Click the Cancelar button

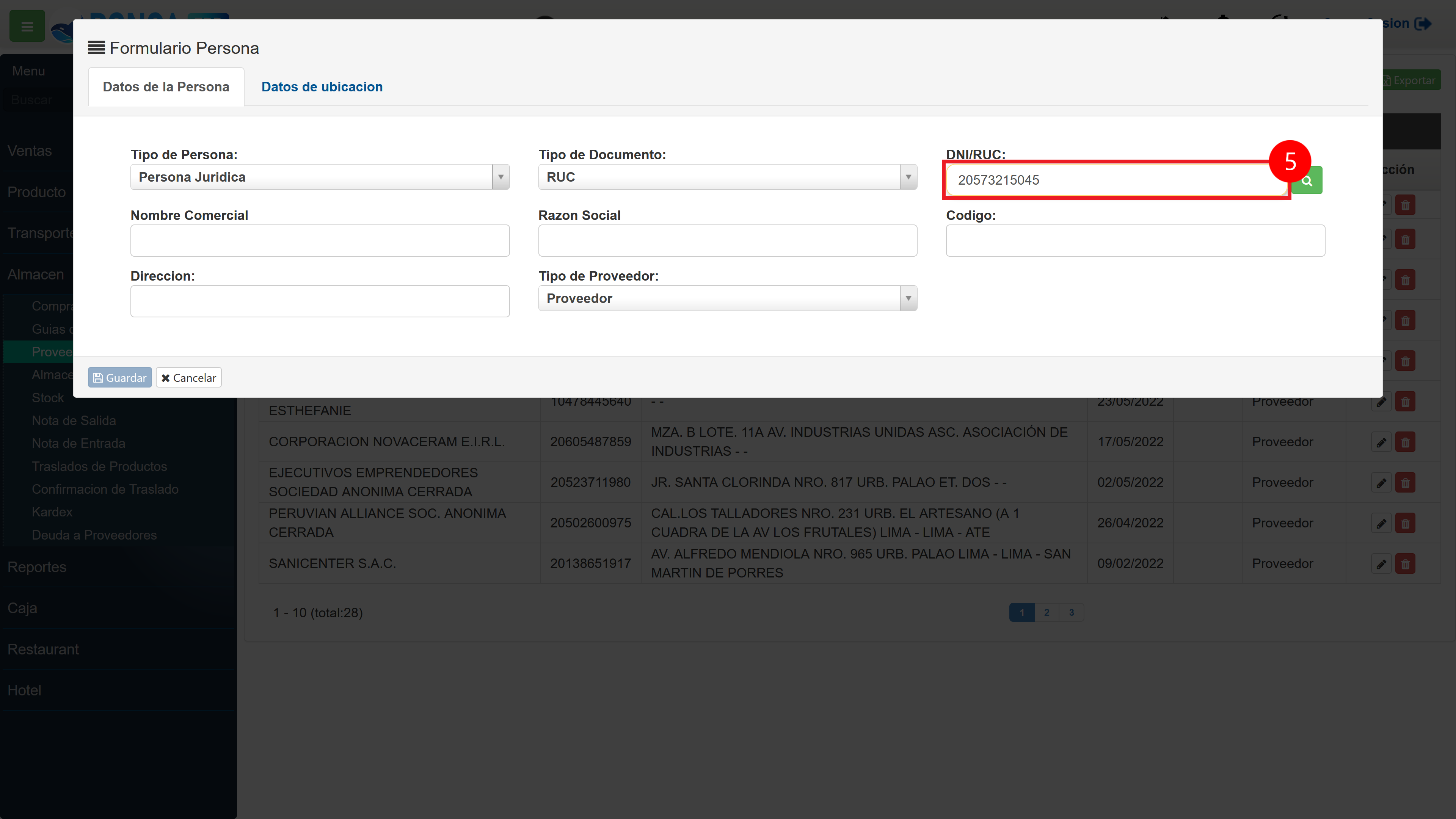click(189, 378)
